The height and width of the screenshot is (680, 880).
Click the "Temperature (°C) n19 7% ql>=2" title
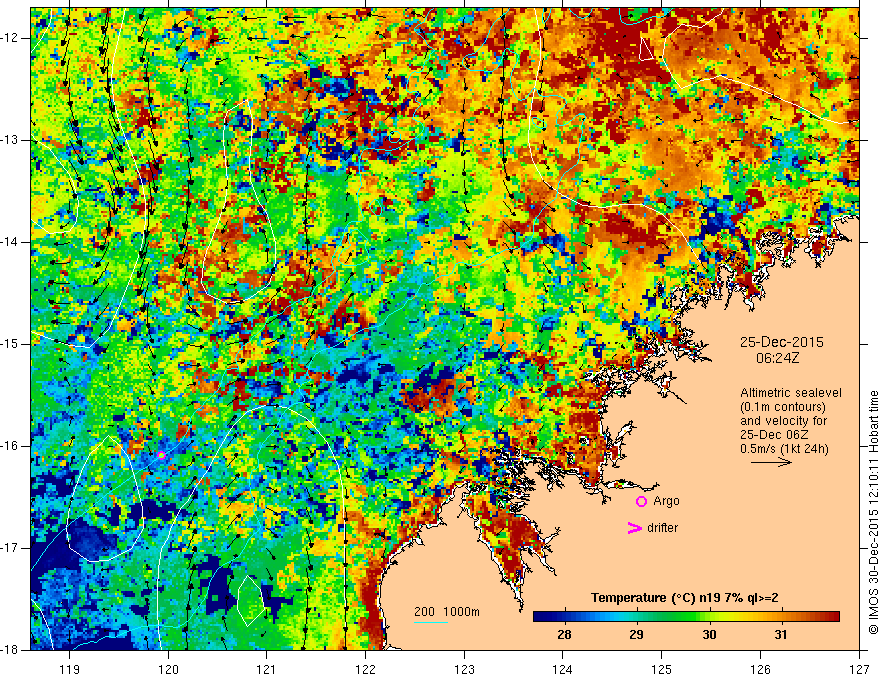[x=684, y=598]
